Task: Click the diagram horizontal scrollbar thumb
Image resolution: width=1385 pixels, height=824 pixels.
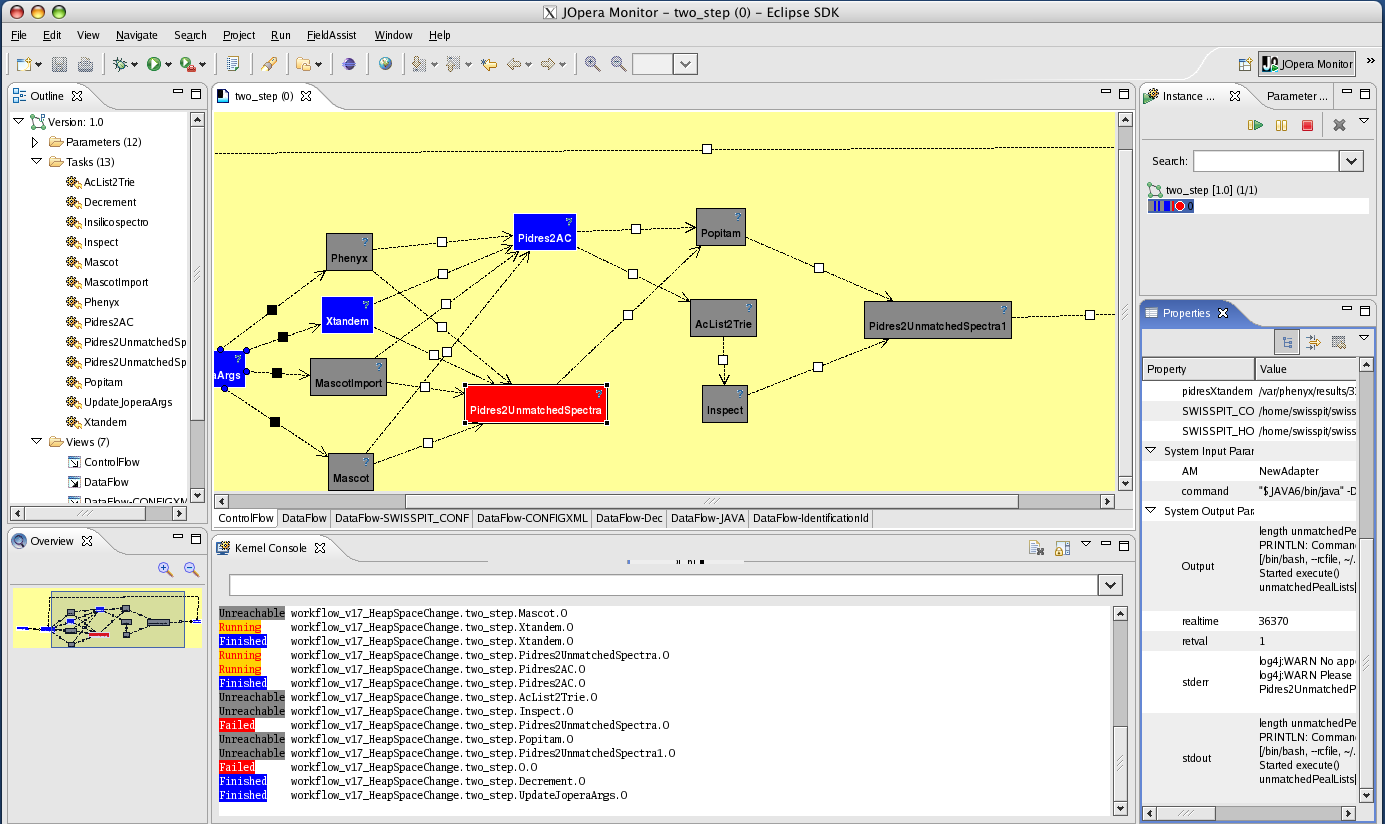Action: 711,501
